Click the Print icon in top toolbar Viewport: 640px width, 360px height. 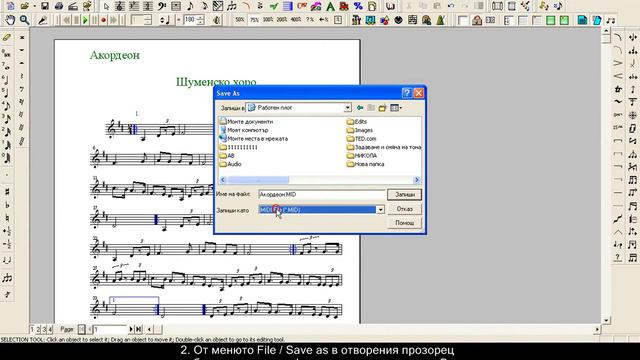click(x=59, y=6)
